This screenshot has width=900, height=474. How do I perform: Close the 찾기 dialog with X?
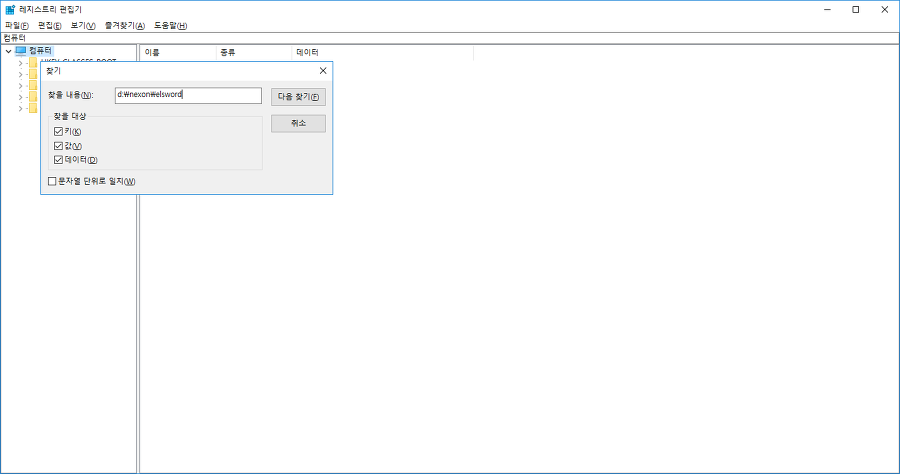click(322, 71)
